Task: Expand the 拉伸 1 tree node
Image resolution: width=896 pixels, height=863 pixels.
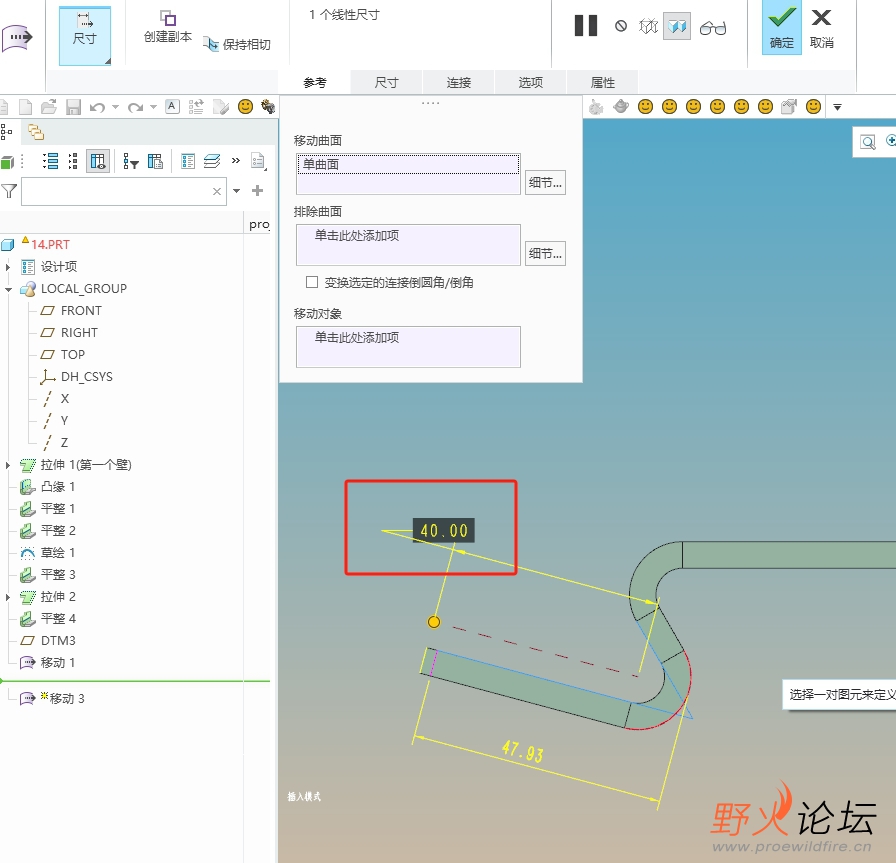Action: coord(8,465)
